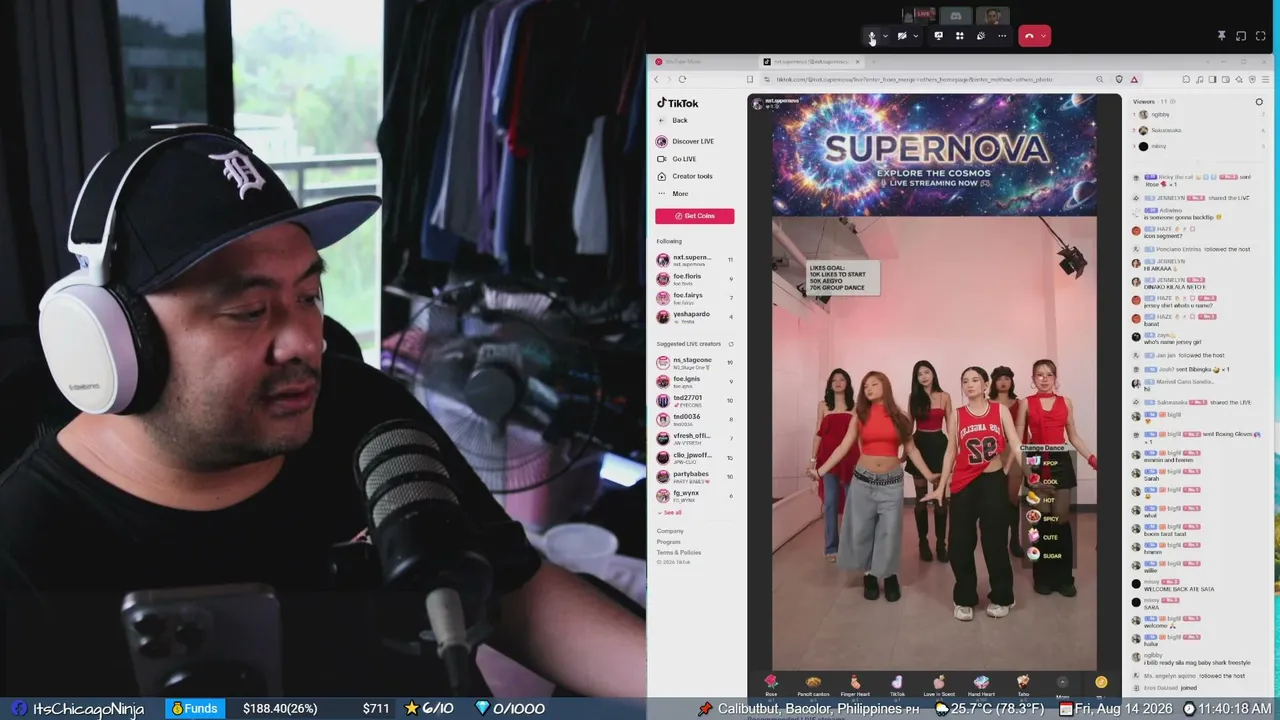The height and width of the screenshot is (720, 1280).
Task: Open the Brave Rewards triangle icon
Action: coord(1134,79)
